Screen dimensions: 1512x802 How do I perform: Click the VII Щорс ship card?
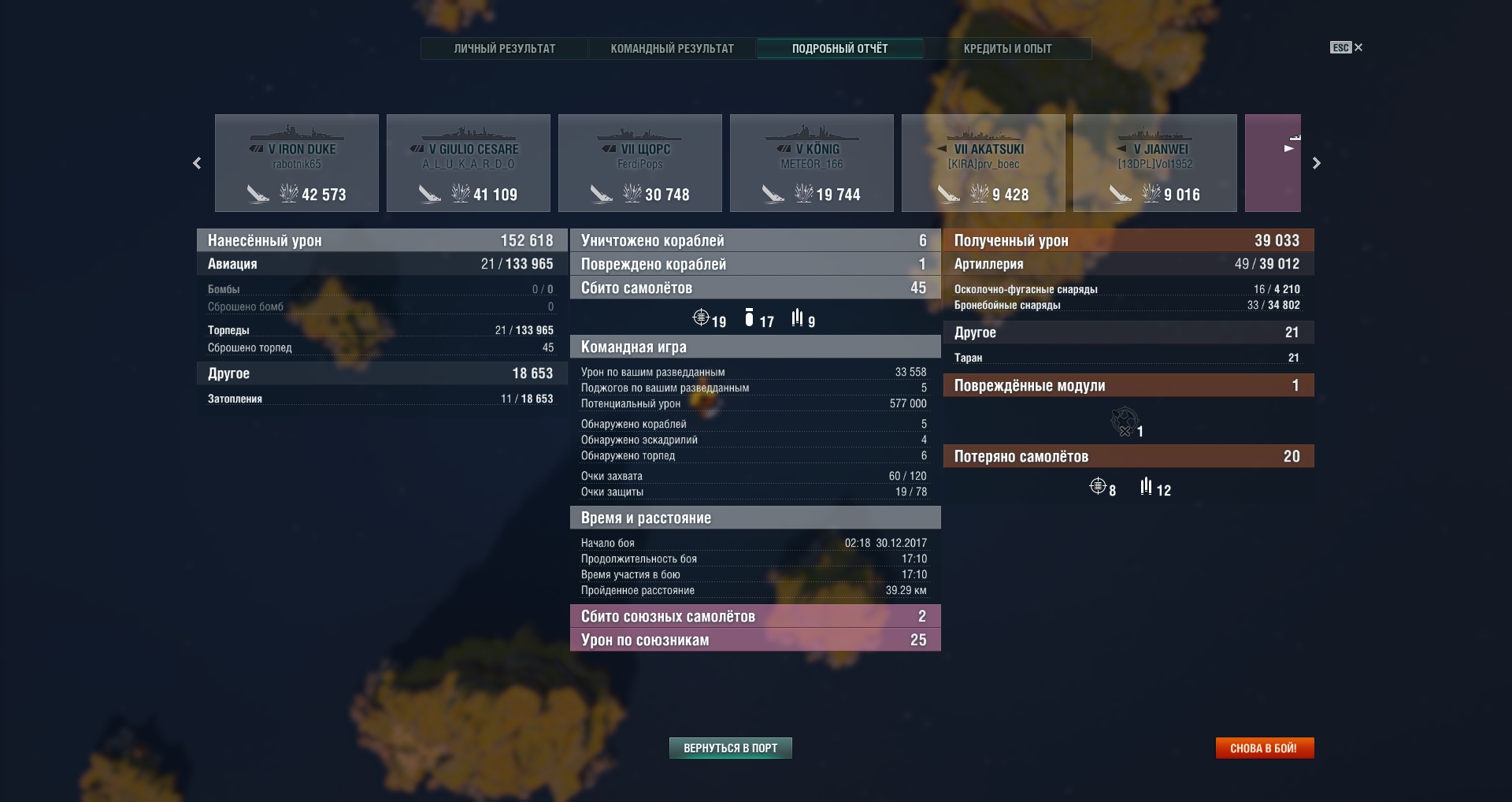click(639, 163)
